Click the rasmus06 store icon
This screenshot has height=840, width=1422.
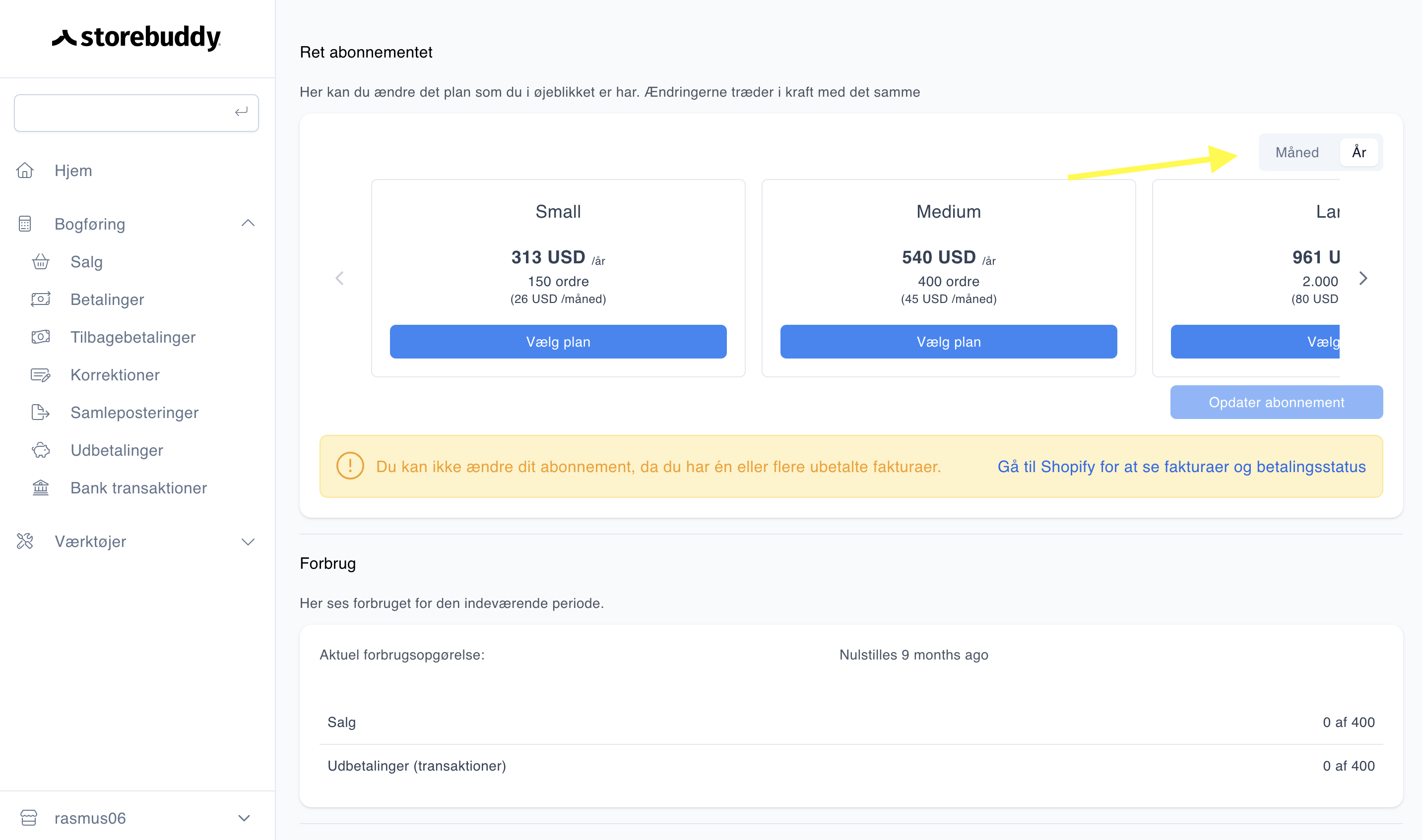point(28,818)
